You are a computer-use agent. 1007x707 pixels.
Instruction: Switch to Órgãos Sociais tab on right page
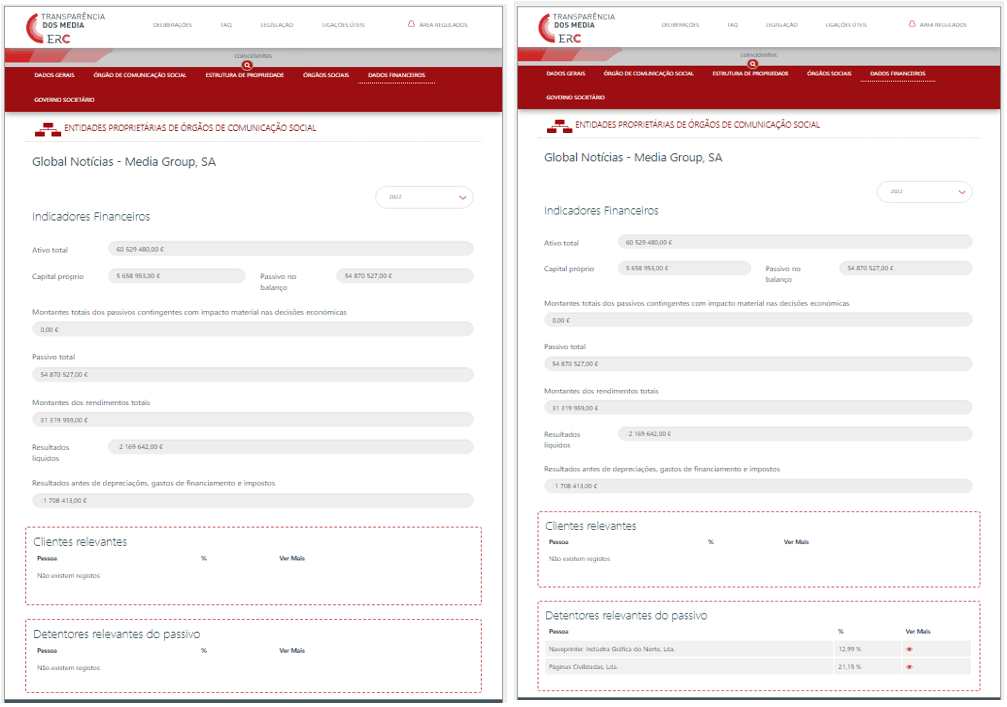[x=829, y=74]
